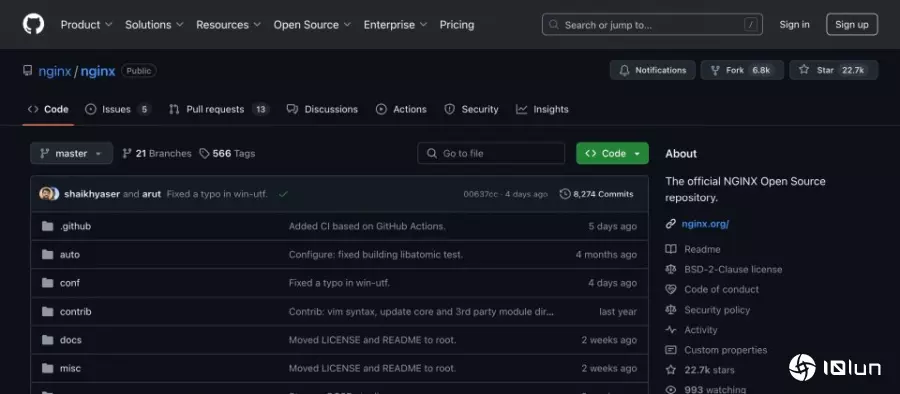Screen dimensions: 900x394
Task: Open arut's profile link
Action: [x=152, y=194]
